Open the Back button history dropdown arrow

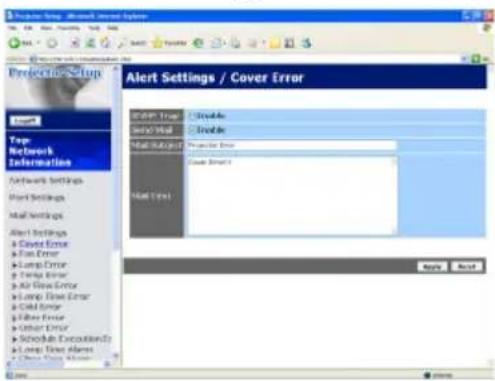[38, 43]
